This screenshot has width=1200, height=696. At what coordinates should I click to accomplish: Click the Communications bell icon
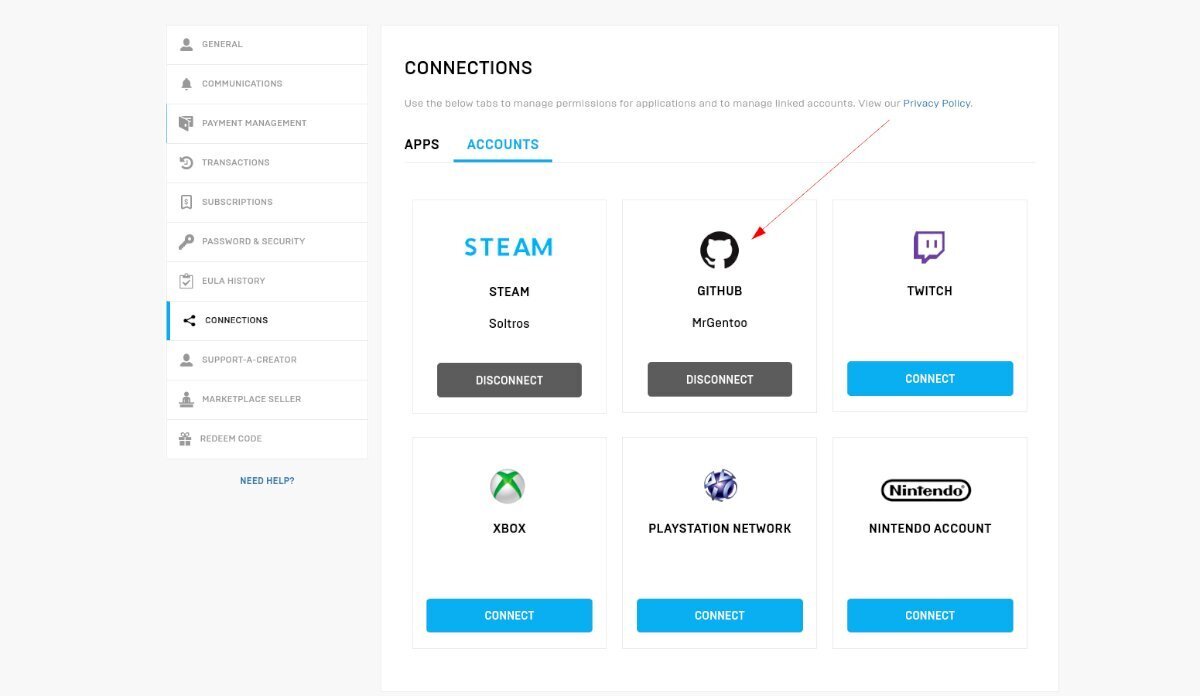pos(186,84)
